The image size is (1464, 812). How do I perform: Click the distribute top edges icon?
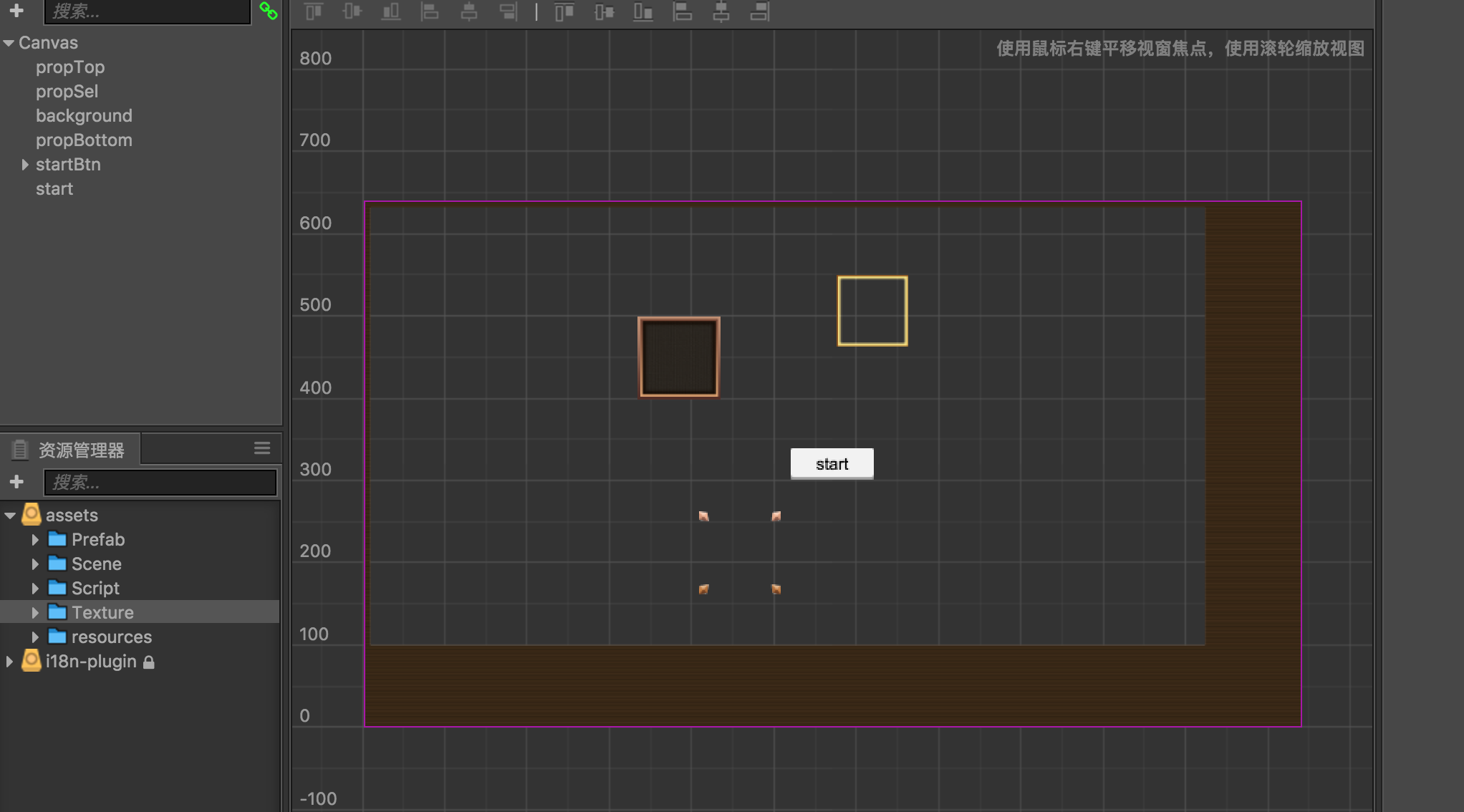click(564, 11)
